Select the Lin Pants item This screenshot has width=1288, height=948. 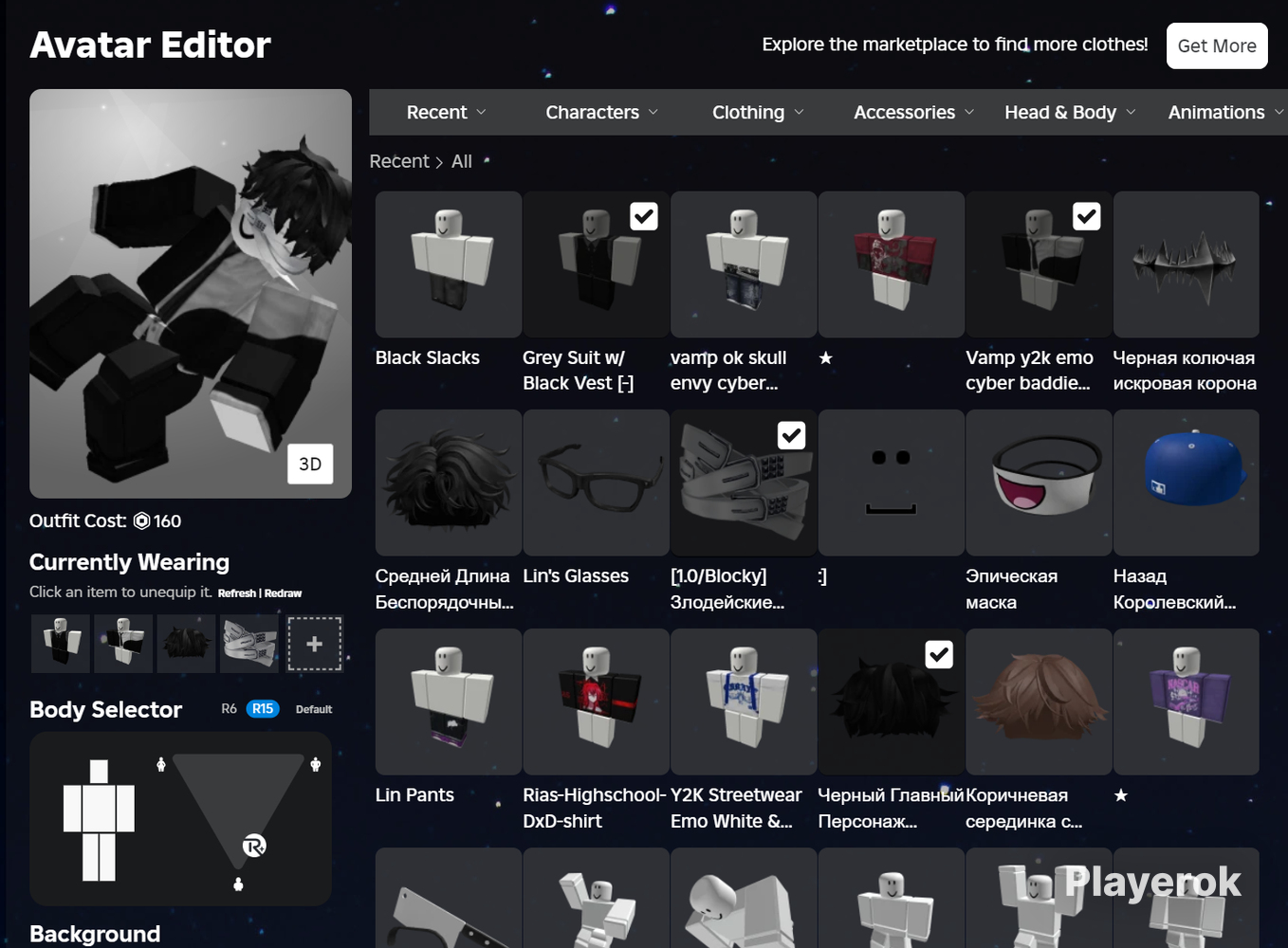pyautogui.click(x=449, y=702)
